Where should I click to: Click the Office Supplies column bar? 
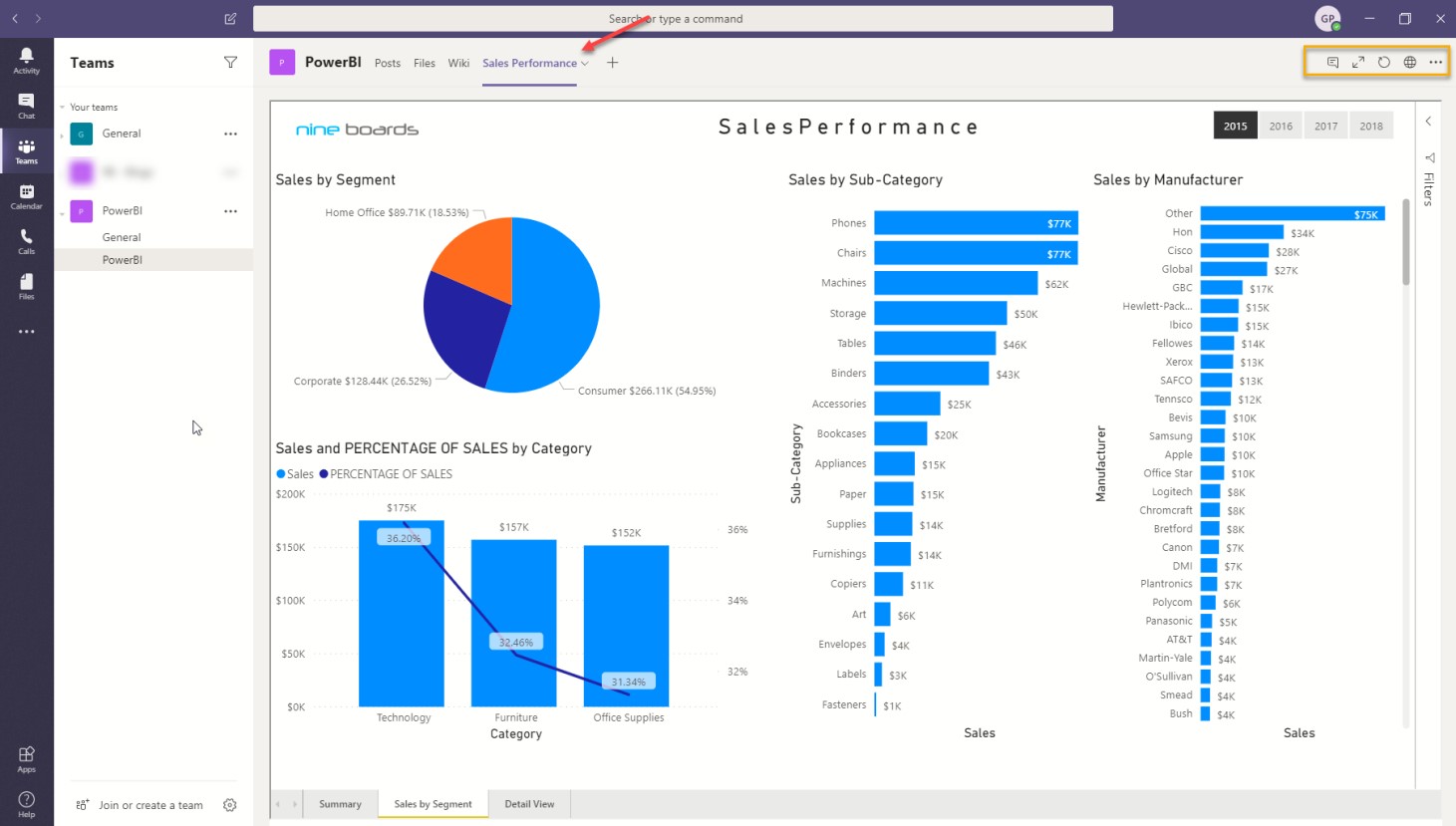click(x=627, y=626)
